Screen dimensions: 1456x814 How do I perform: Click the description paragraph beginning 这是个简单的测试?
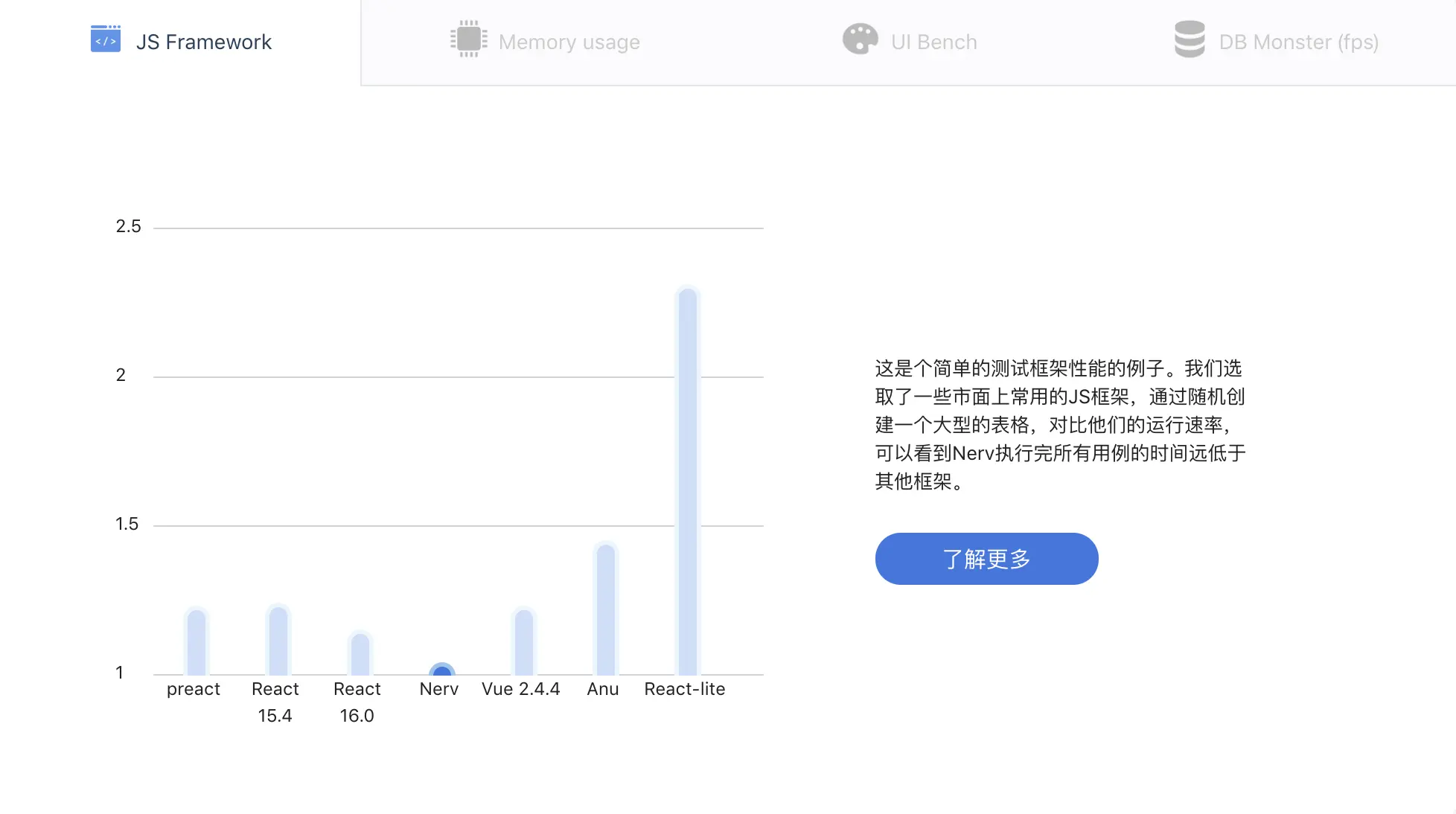click(1060, 425)
